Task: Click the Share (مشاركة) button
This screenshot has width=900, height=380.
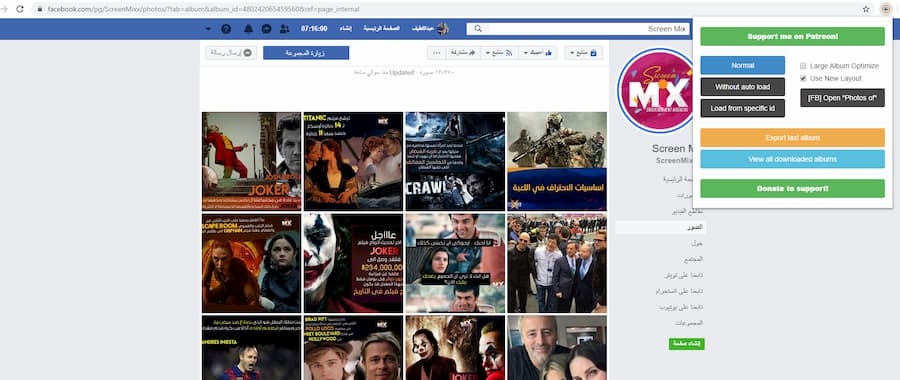Action: (463, 53)
